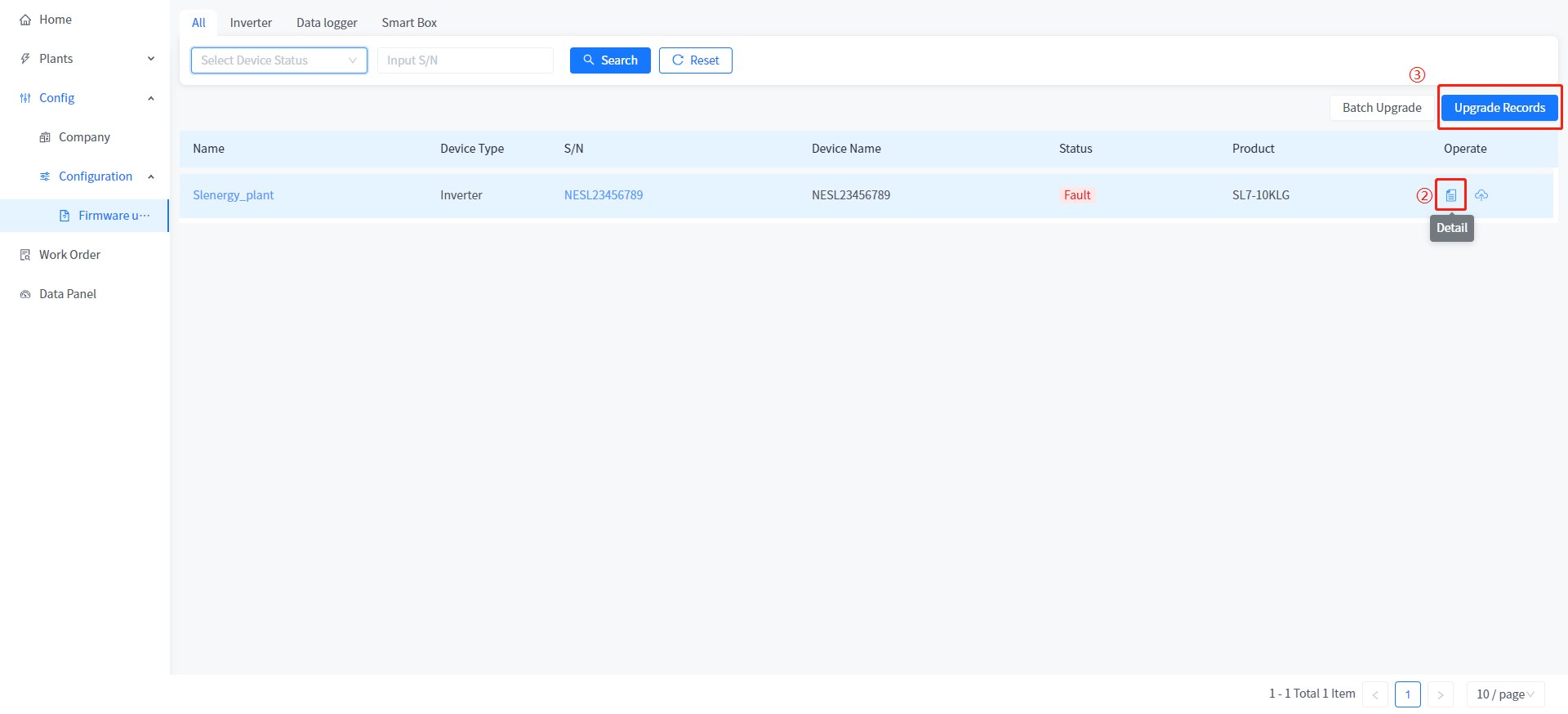Click the cloud upgrade icon in Operate column
This screenshot has width=1568, height=714.
point(1481,195)
